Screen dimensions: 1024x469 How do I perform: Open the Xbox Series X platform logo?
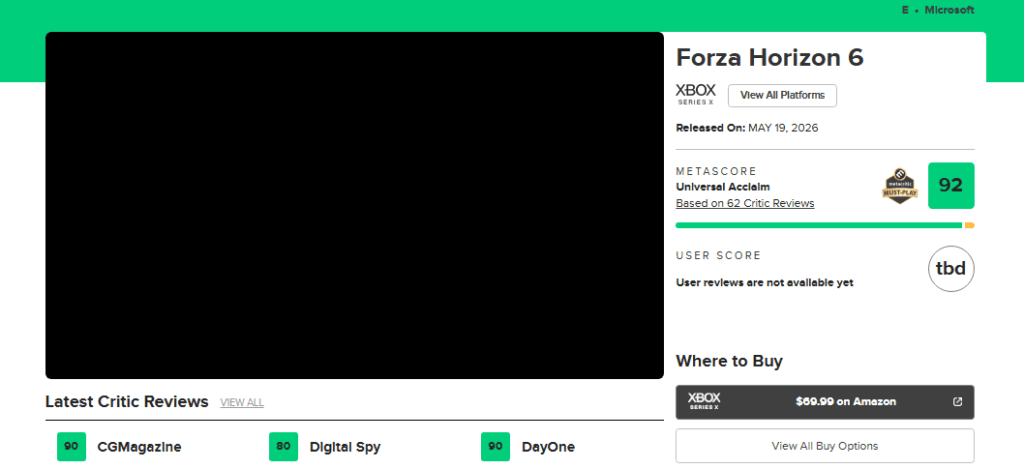coord(696,94)
